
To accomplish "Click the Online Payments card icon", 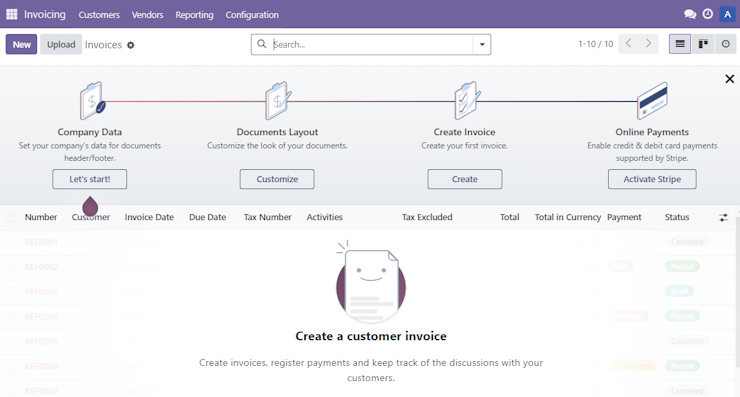I will [x=652, y=101].
